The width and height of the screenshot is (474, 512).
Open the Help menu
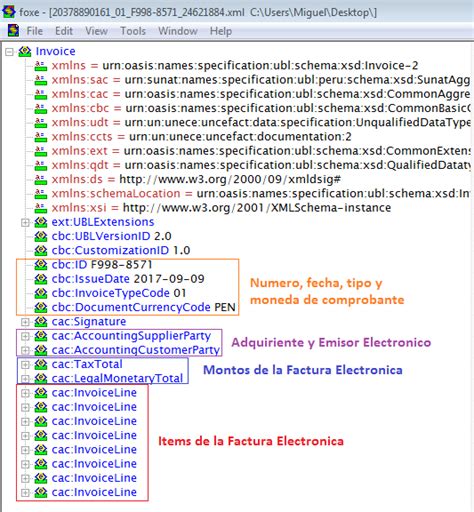(221, 31)
